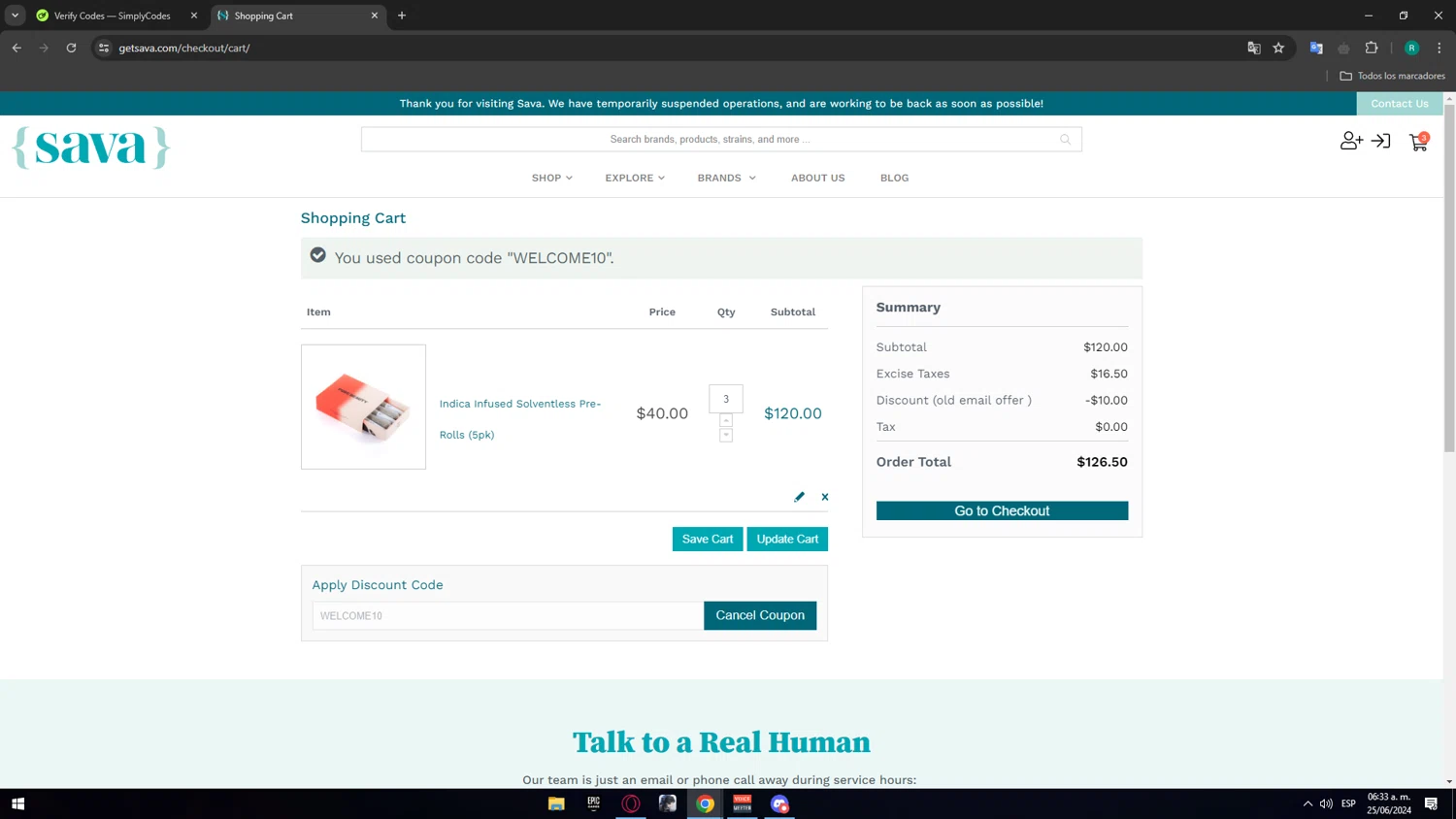
Task: Open Chrome from the taskbar
Action: tap(706, 803)
